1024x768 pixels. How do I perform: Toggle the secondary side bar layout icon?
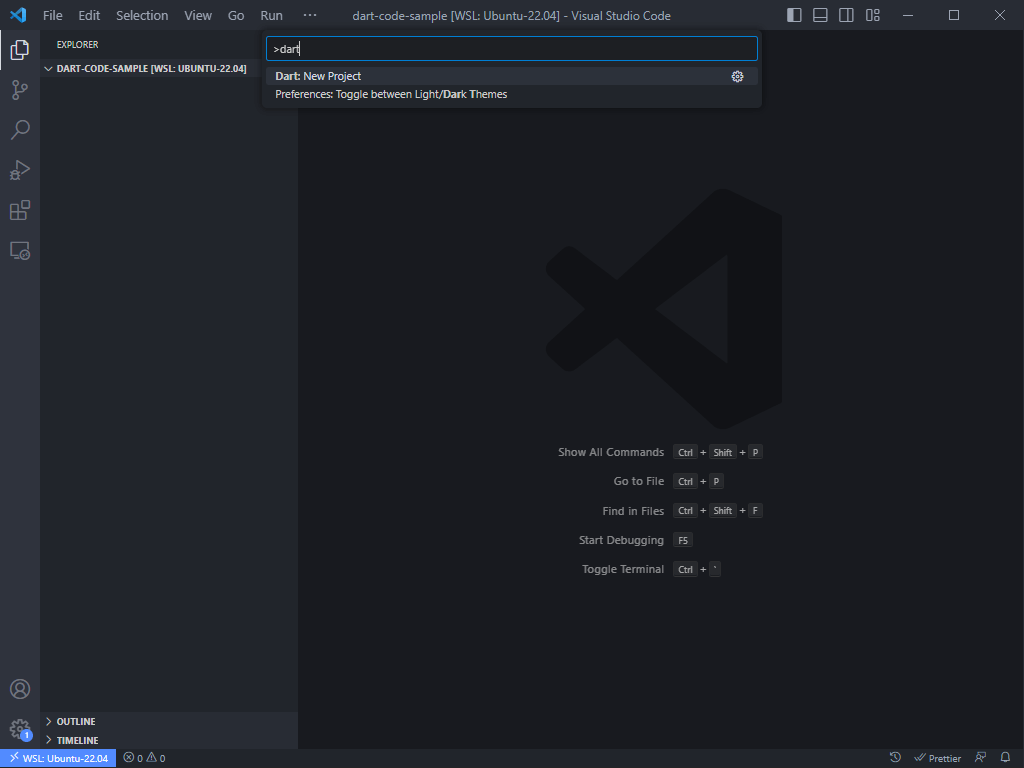point(846,15)
